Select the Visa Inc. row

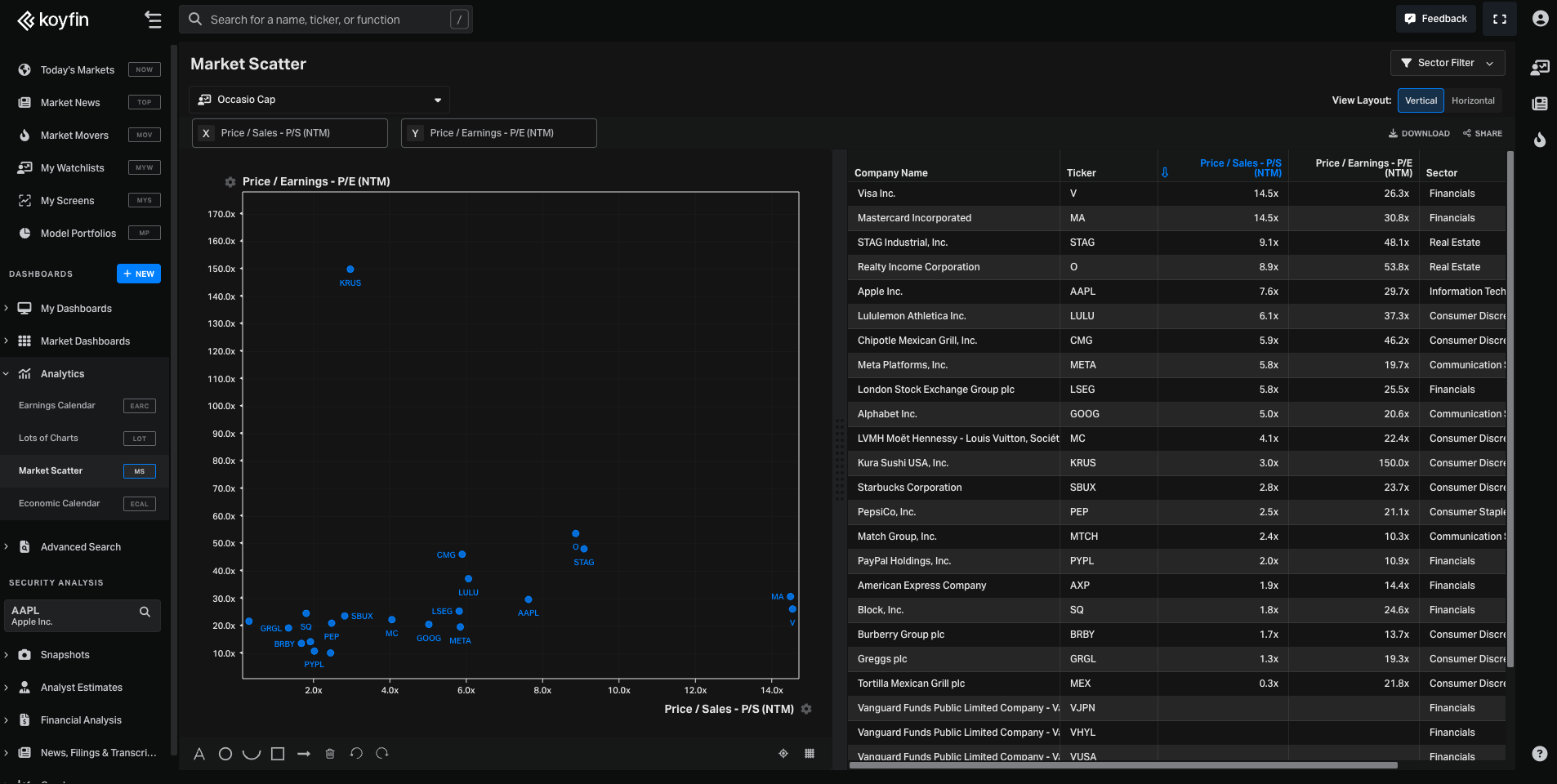(x=1176, y=194)
